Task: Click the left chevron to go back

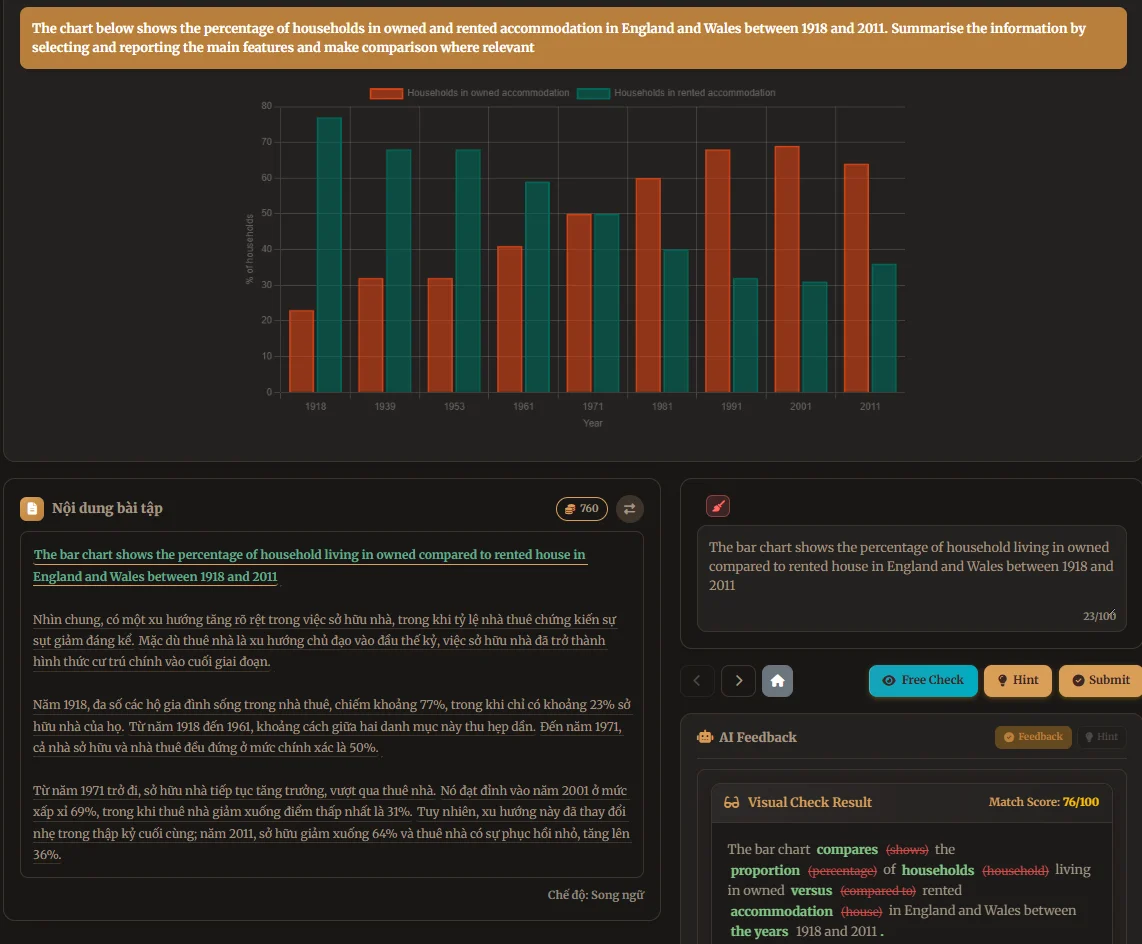Action: [x=697, y=680]
